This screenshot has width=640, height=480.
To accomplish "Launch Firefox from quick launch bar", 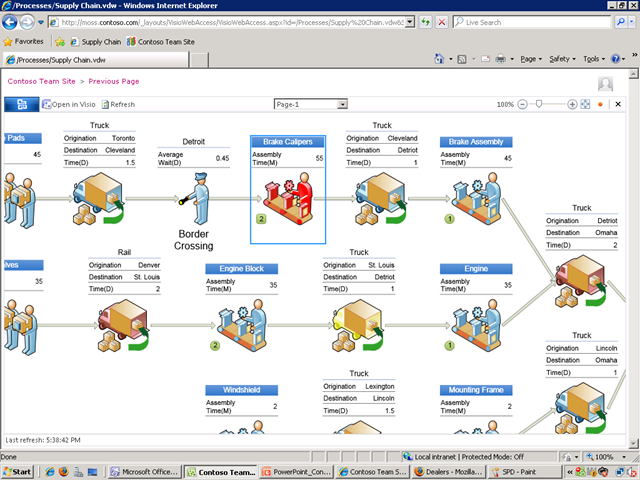I will point(63,472).
